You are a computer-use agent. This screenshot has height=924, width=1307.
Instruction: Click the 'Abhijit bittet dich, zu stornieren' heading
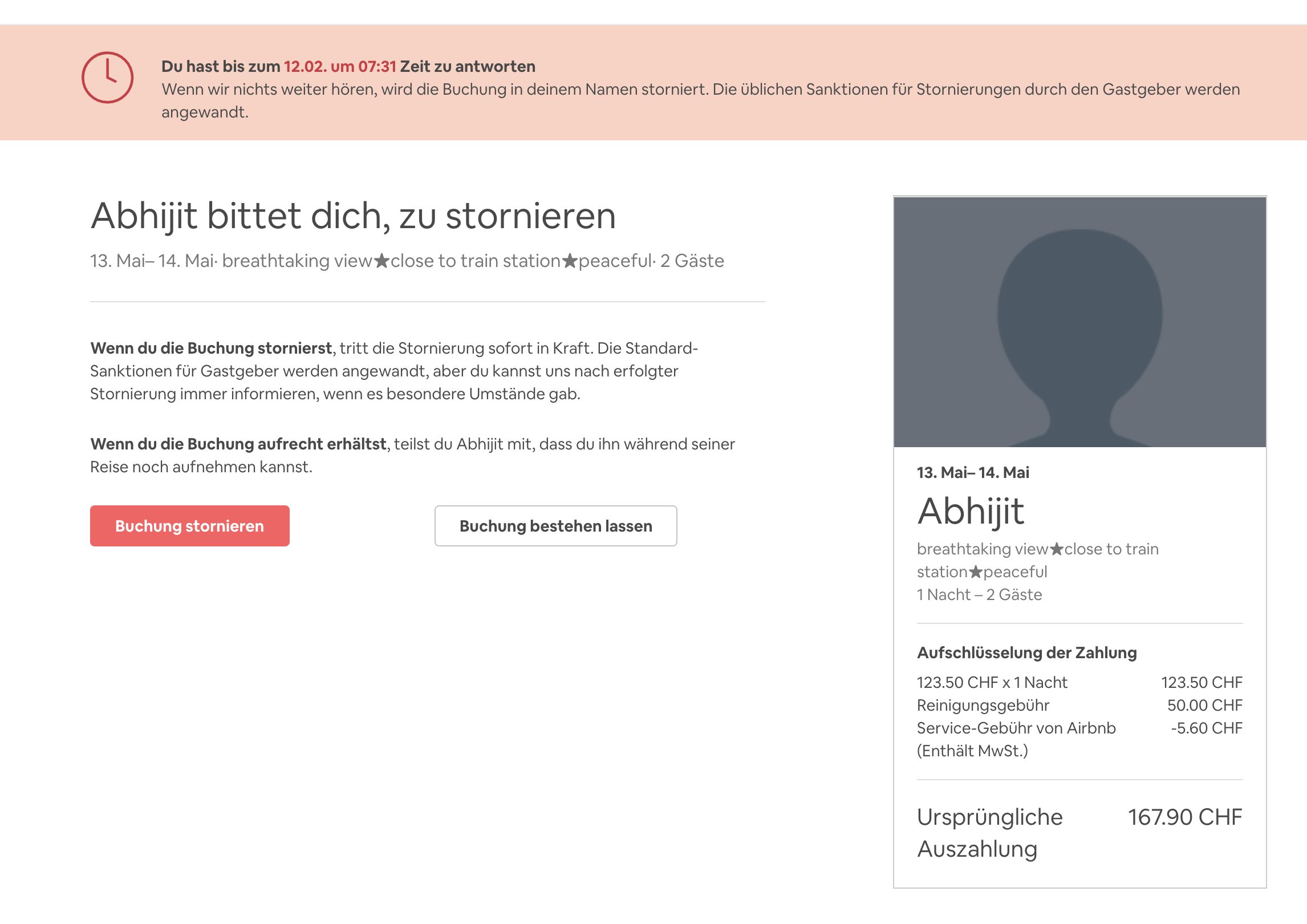click(354, 216)
